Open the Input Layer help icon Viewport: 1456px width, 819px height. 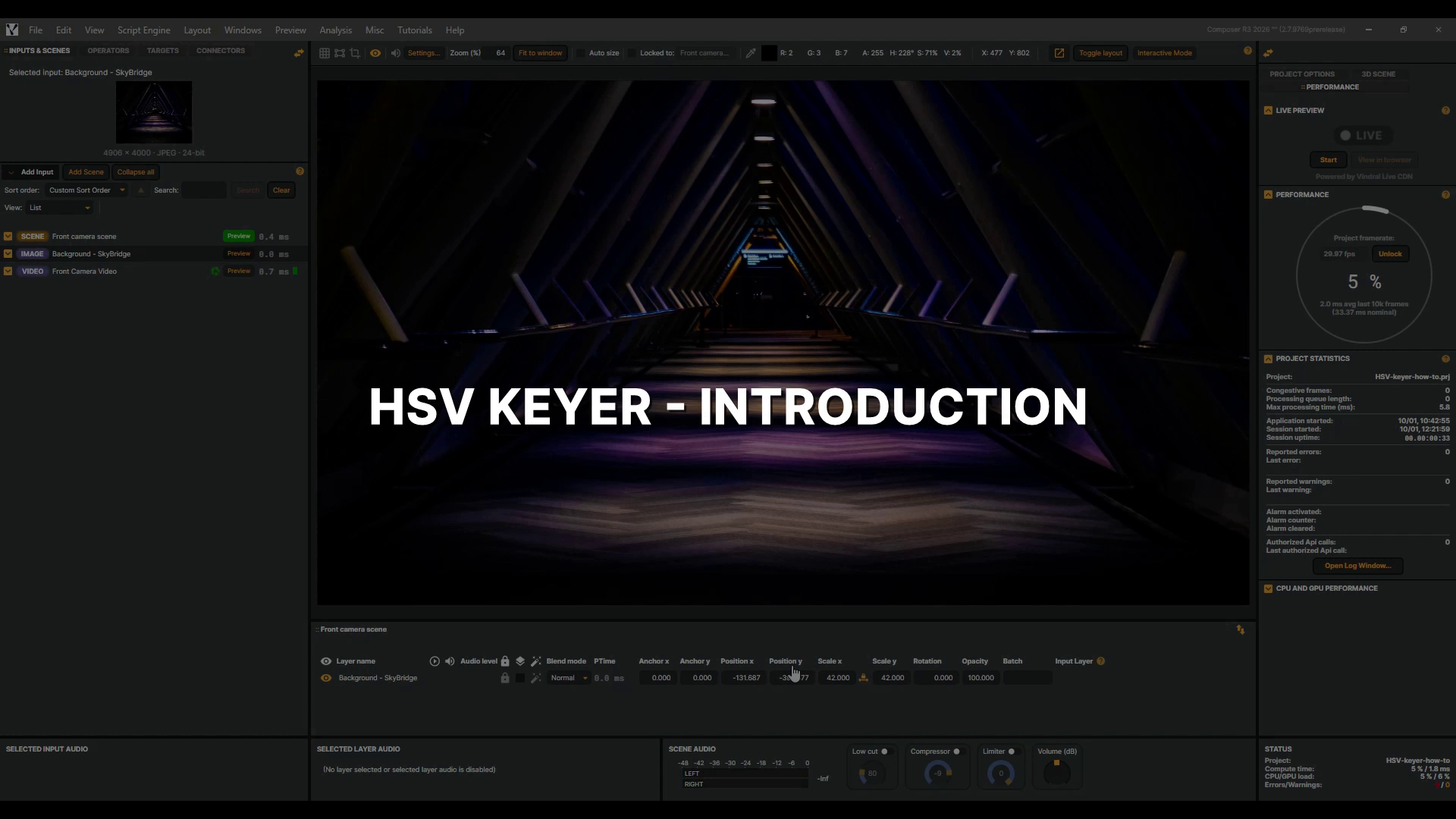point(1101,661)
